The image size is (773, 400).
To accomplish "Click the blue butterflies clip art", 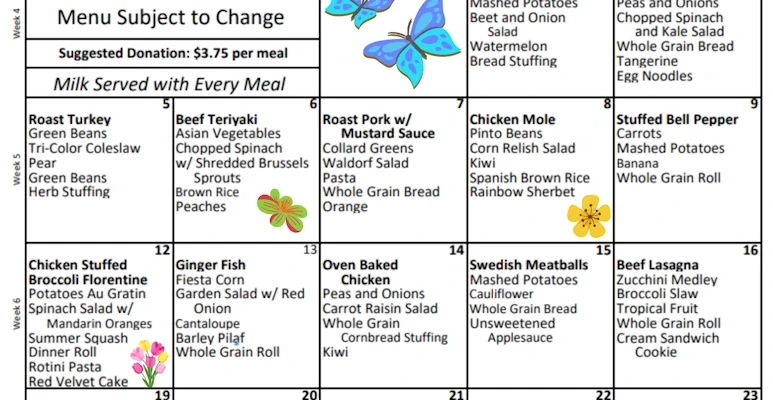I will tap(395, 42).
